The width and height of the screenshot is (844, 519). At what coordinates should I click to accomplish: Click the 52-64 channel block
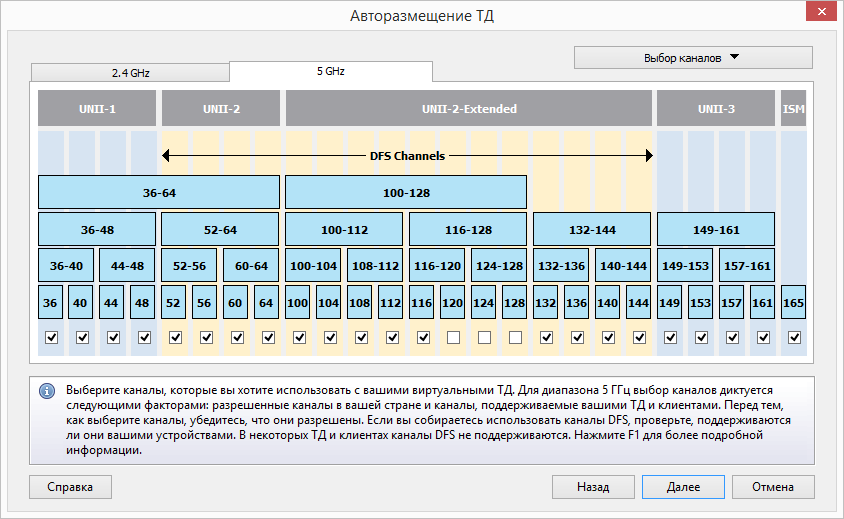coord(220,229)
